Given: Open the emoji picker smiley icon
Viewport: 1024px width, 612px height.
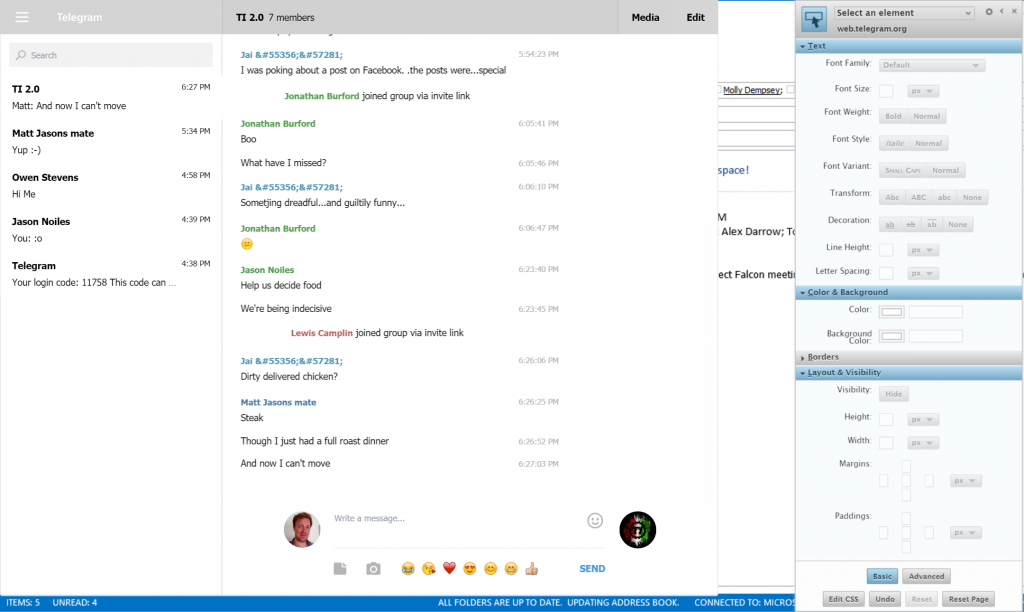Looking at the screenshot, I should click(594, 521).
